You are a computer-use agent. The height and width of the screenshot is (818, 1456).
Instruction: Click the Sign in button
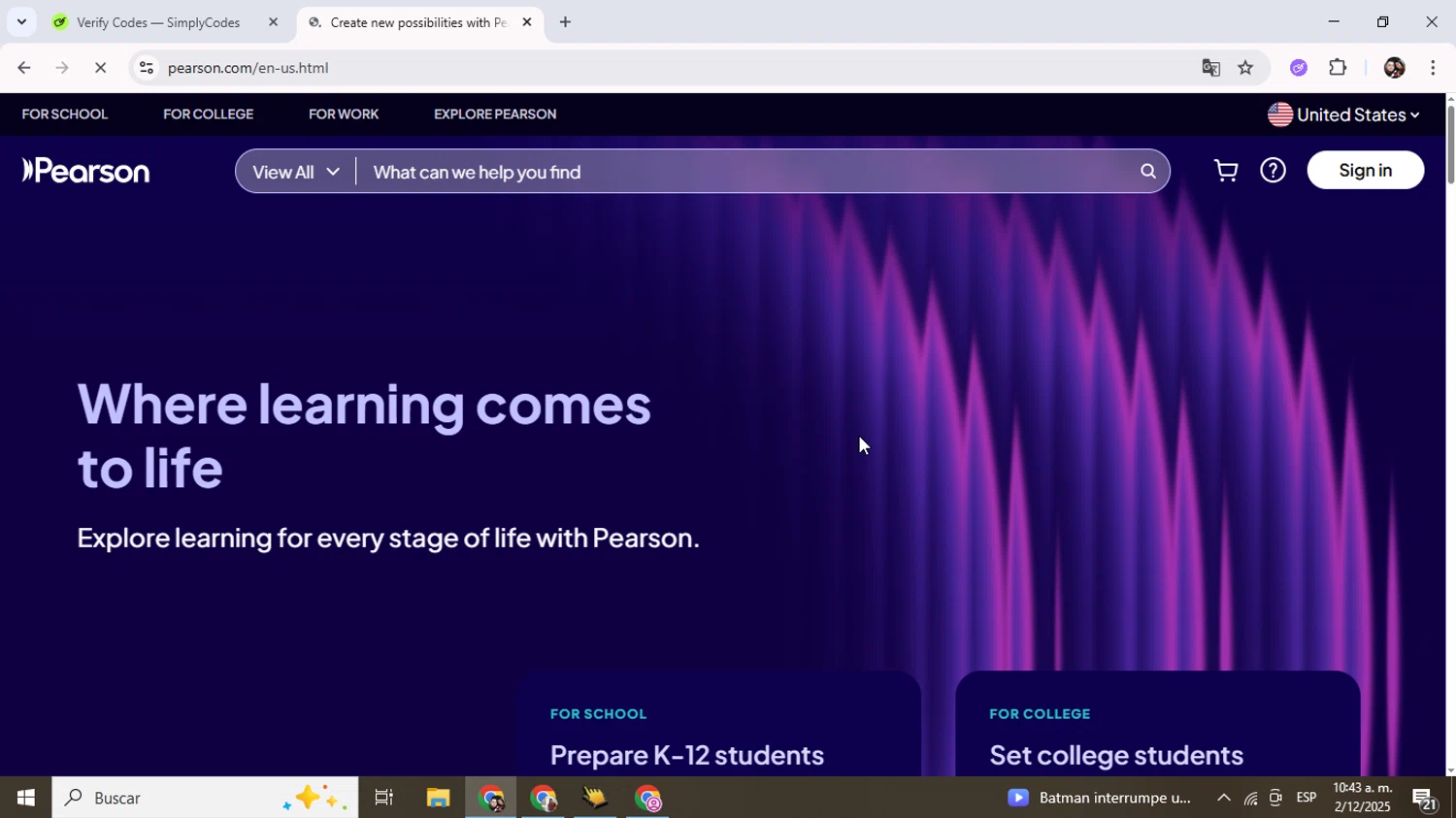coord(1366,170)
